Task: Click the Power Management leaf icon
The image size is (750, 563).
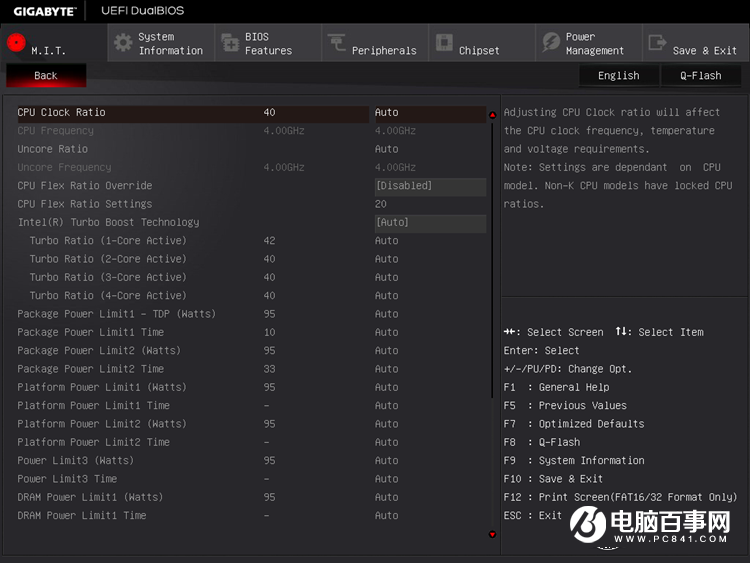Action: [x=551, y=43]
